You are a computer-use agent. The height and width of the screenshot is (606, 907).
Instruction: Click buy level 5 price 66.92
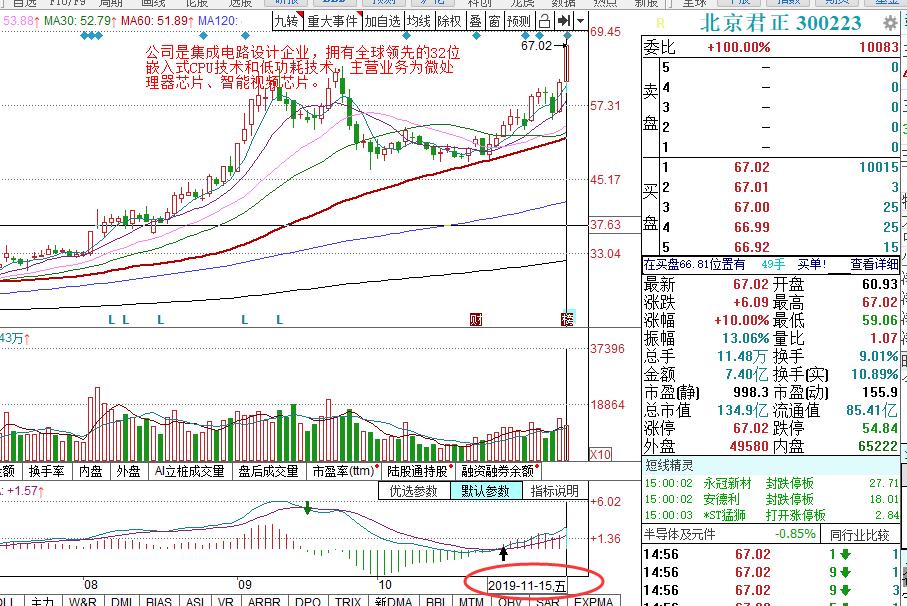click(752, 247)
